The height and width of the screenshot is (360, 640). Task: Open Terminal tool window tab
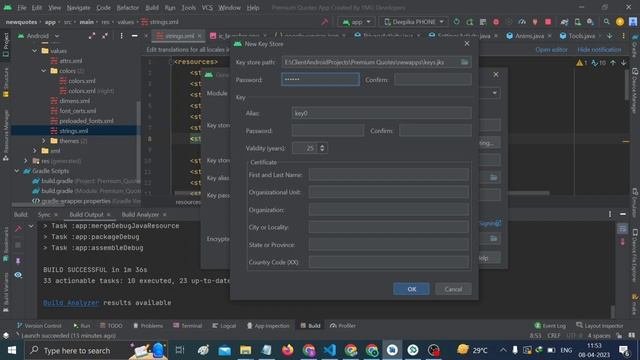click(187, 326)
